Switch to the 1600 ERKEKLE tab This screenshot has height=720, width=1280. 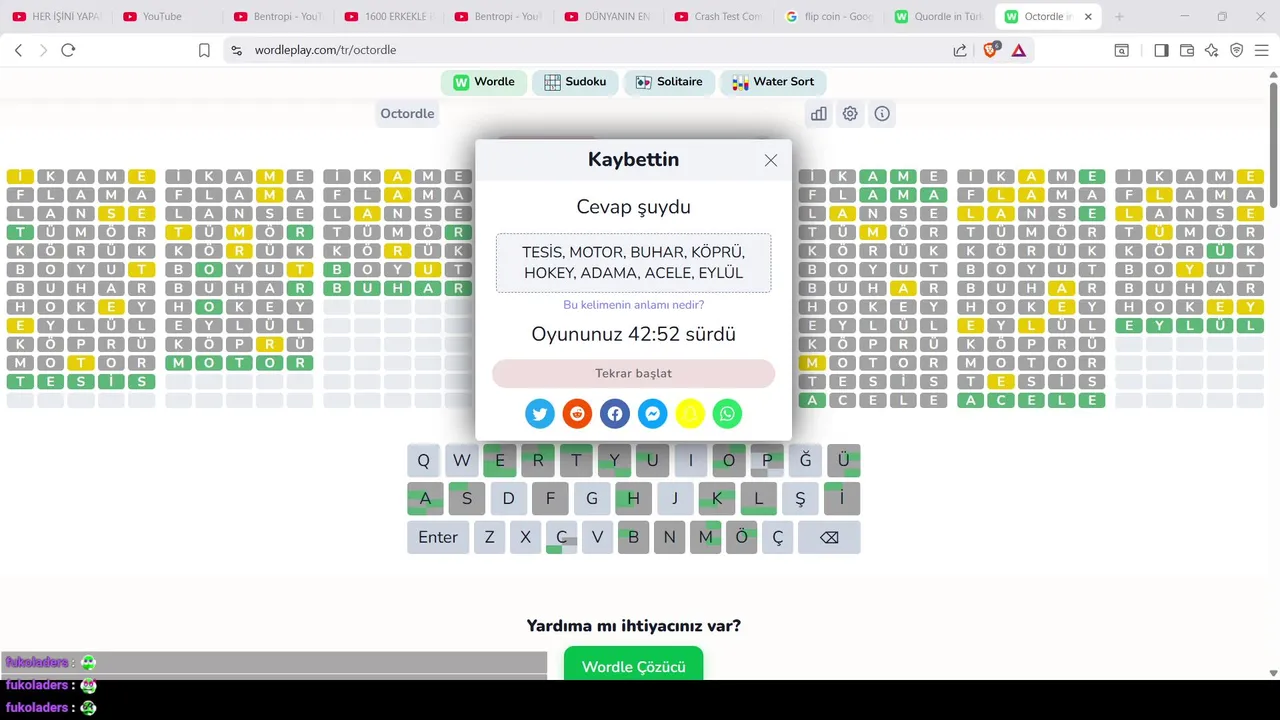[388, 17]
